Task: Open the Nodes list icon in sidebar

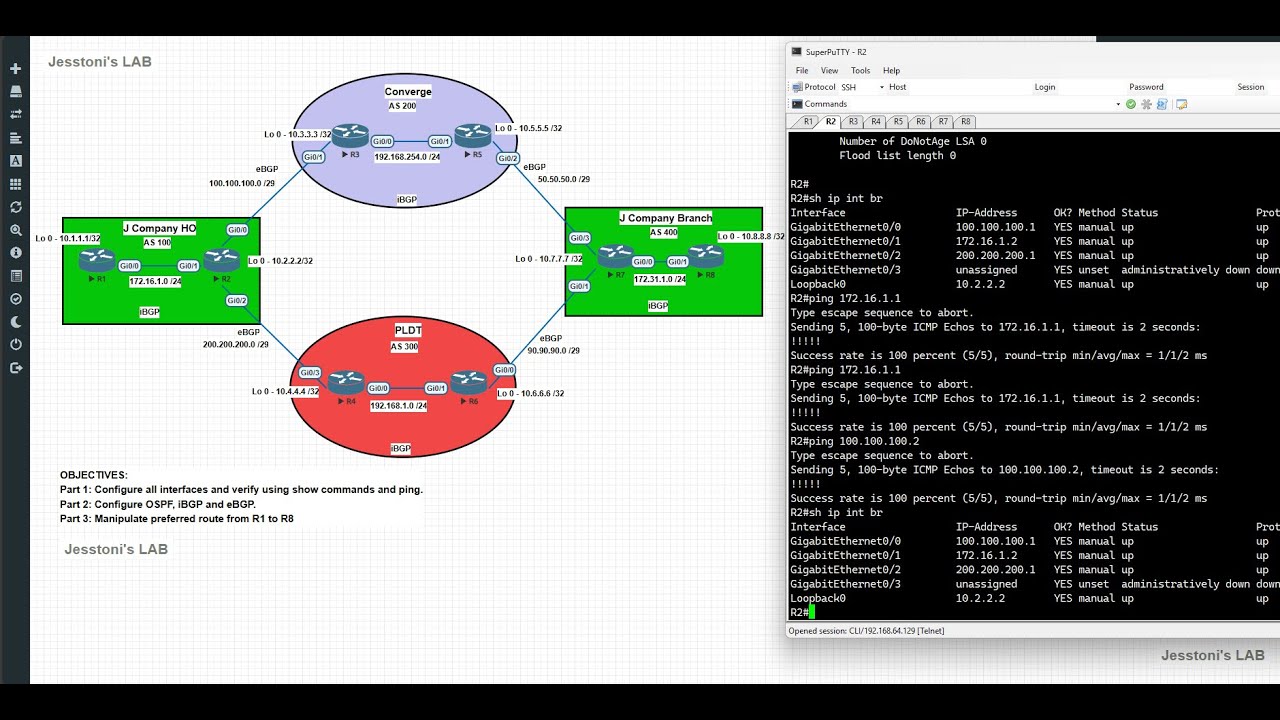Action: (15, 92)
